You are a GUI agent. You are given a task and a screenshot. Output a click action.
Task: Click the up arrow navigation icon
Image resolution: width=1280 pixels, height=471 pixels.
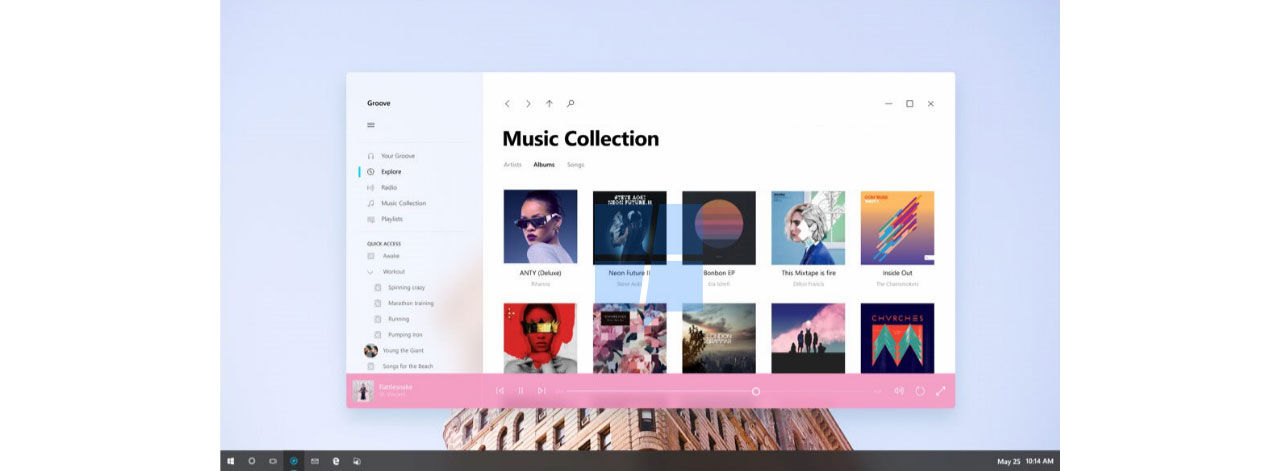pos(549,103)
